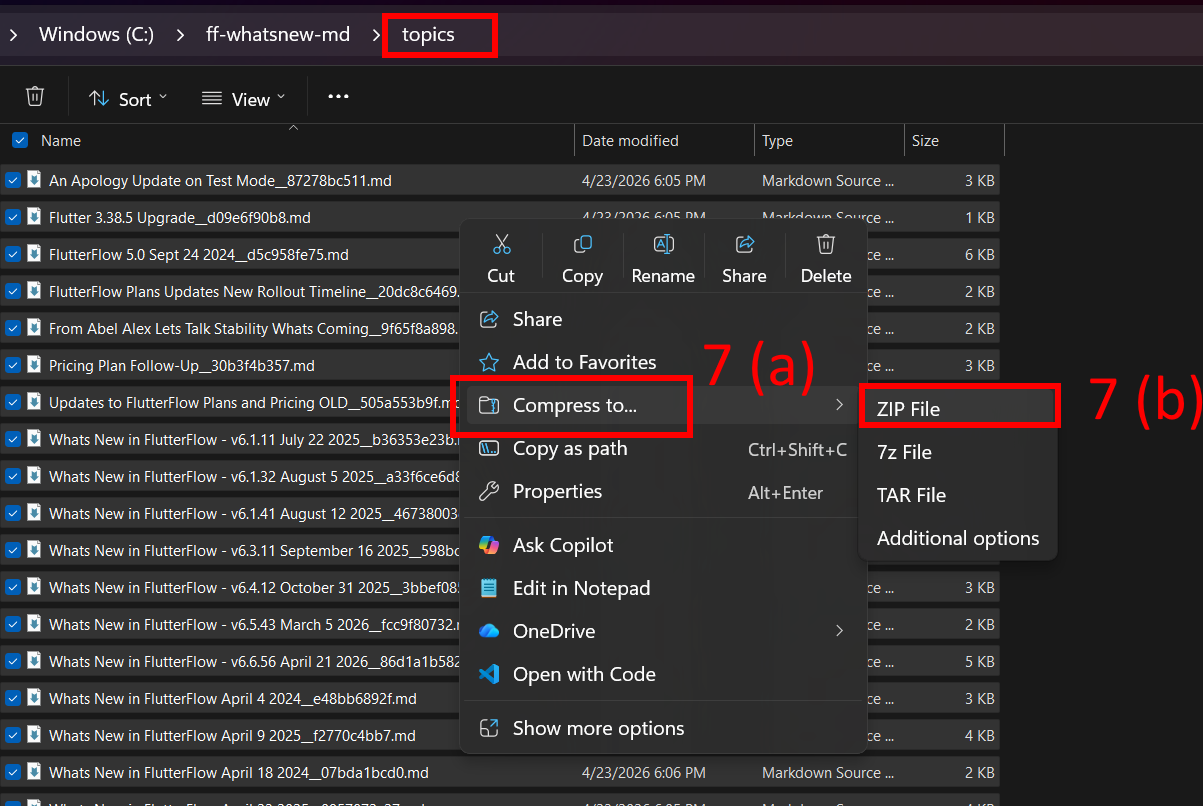Expand the OneDrive submenu arrow
The height and width of the screenshot is (806, 1203).
(x=839, y=631)
